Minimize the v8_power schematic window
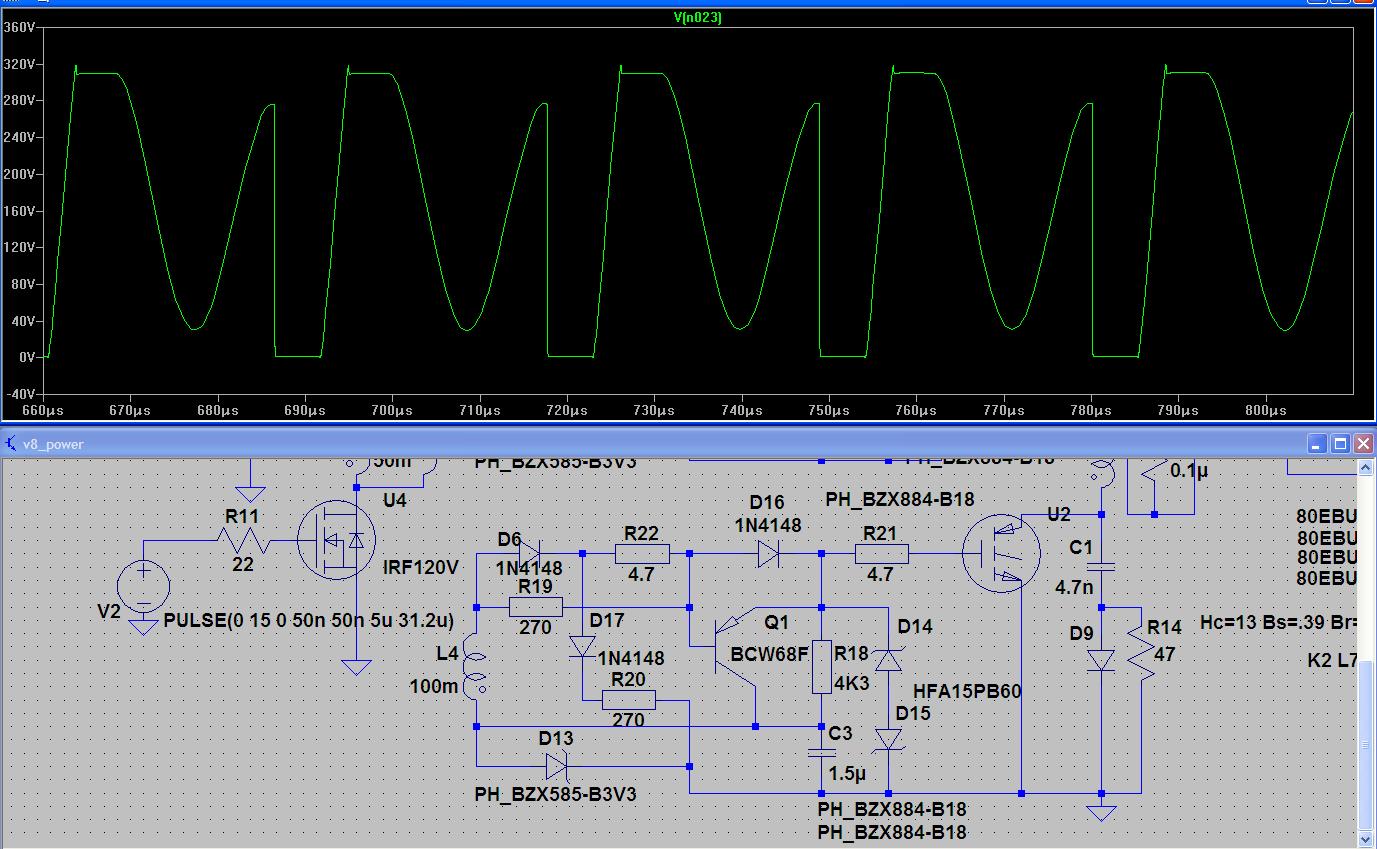This screenshot has width=1377, height=849. coord(1318,443)
